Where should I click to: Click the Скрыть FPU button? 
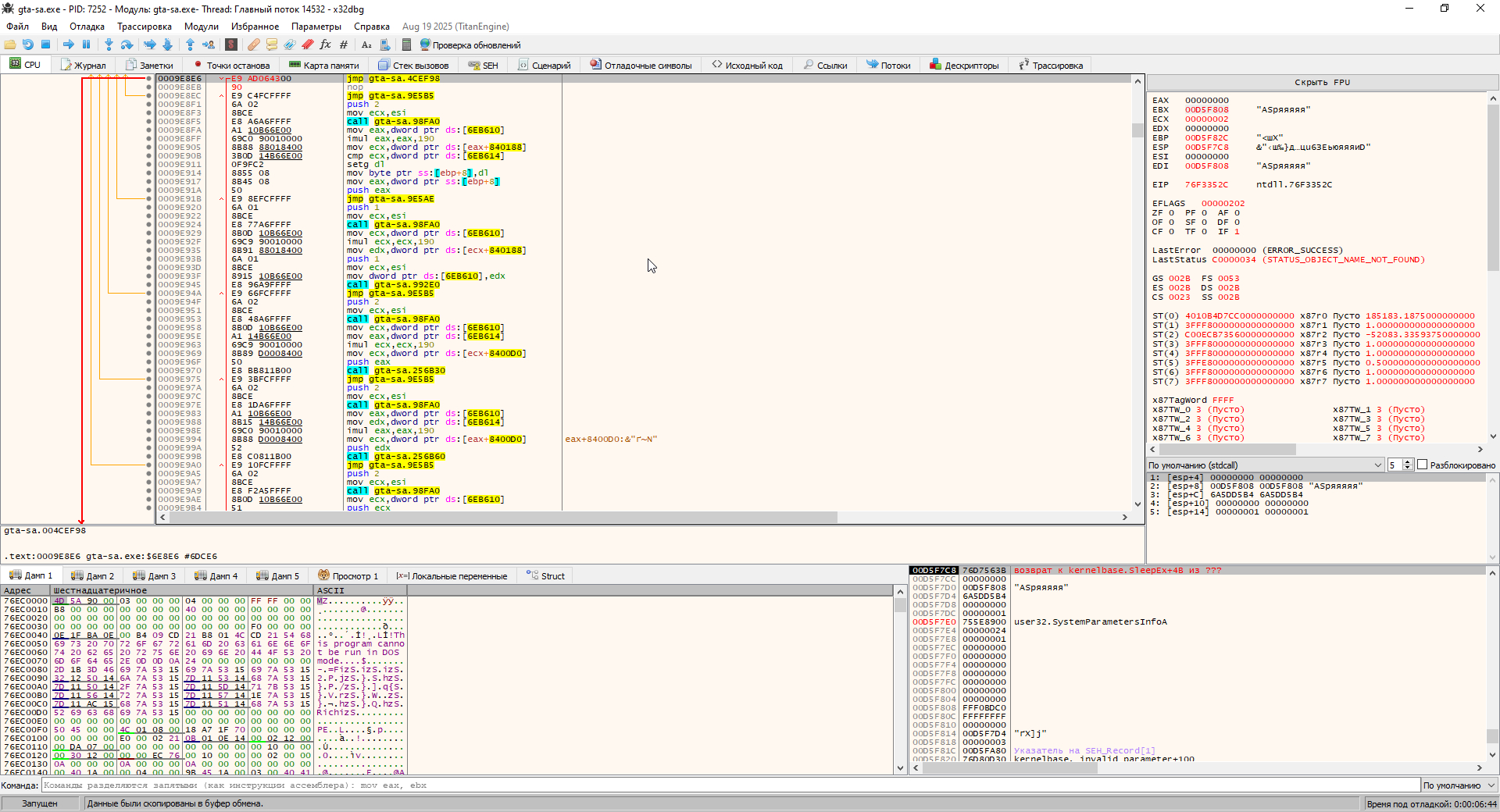click(1321, 82)
